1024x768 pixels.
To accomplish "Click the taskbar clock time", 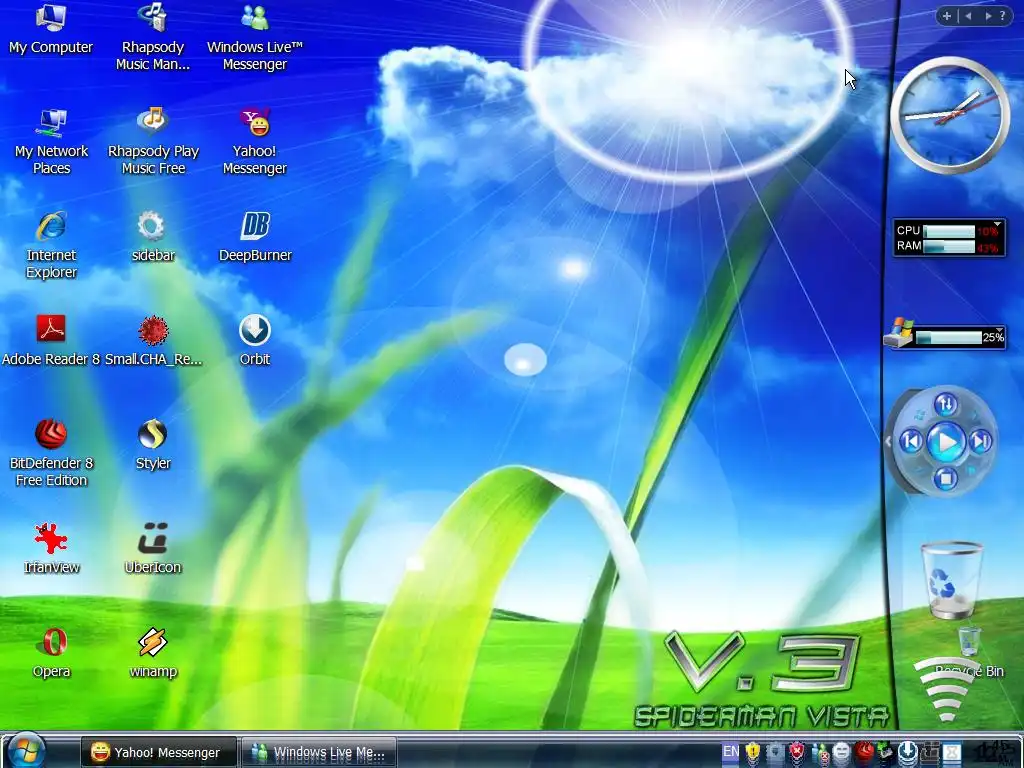I will (x=993, y=753).
